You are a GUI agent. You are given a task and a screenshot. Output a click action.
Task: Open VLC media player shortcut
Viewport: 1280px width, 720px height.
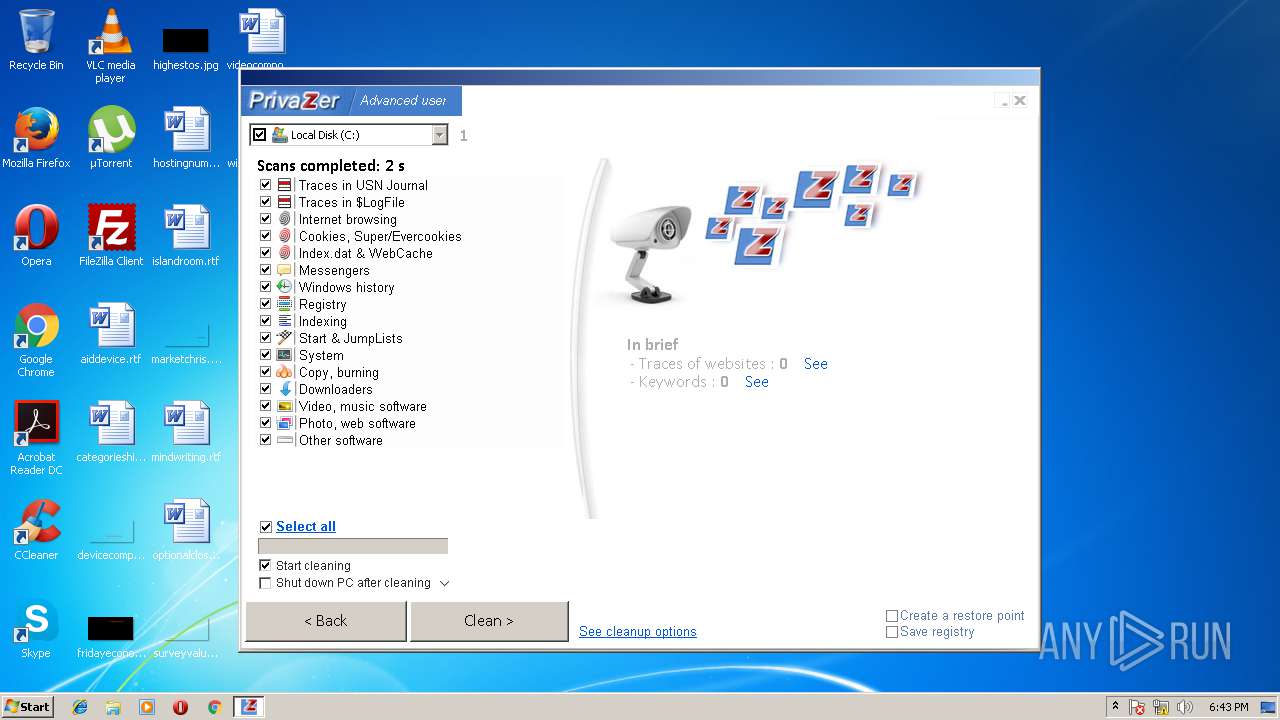point(110,46)
